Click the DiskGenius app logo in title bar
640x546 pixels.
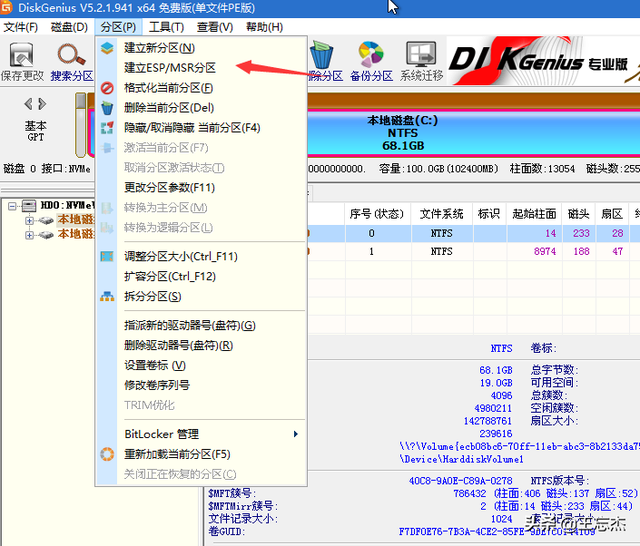6,7
